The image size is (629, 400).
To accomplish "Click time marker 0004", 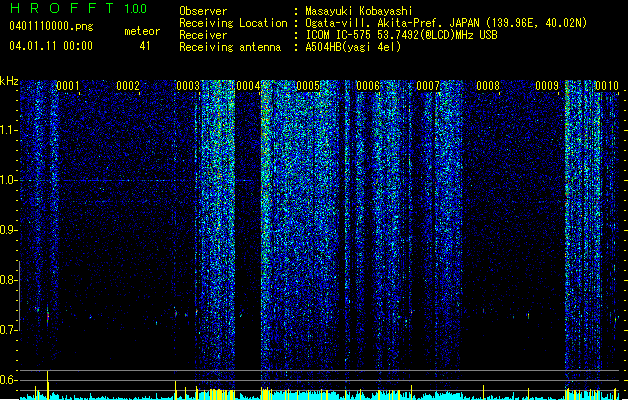I will point(248,86).
